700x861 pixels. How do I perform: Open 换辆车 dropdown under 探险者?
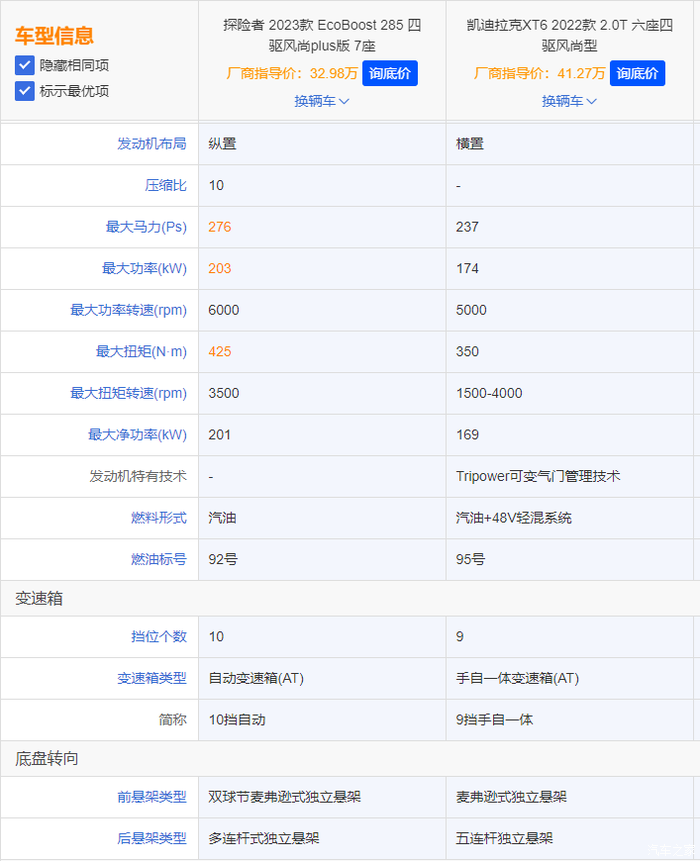click(321, 101)
